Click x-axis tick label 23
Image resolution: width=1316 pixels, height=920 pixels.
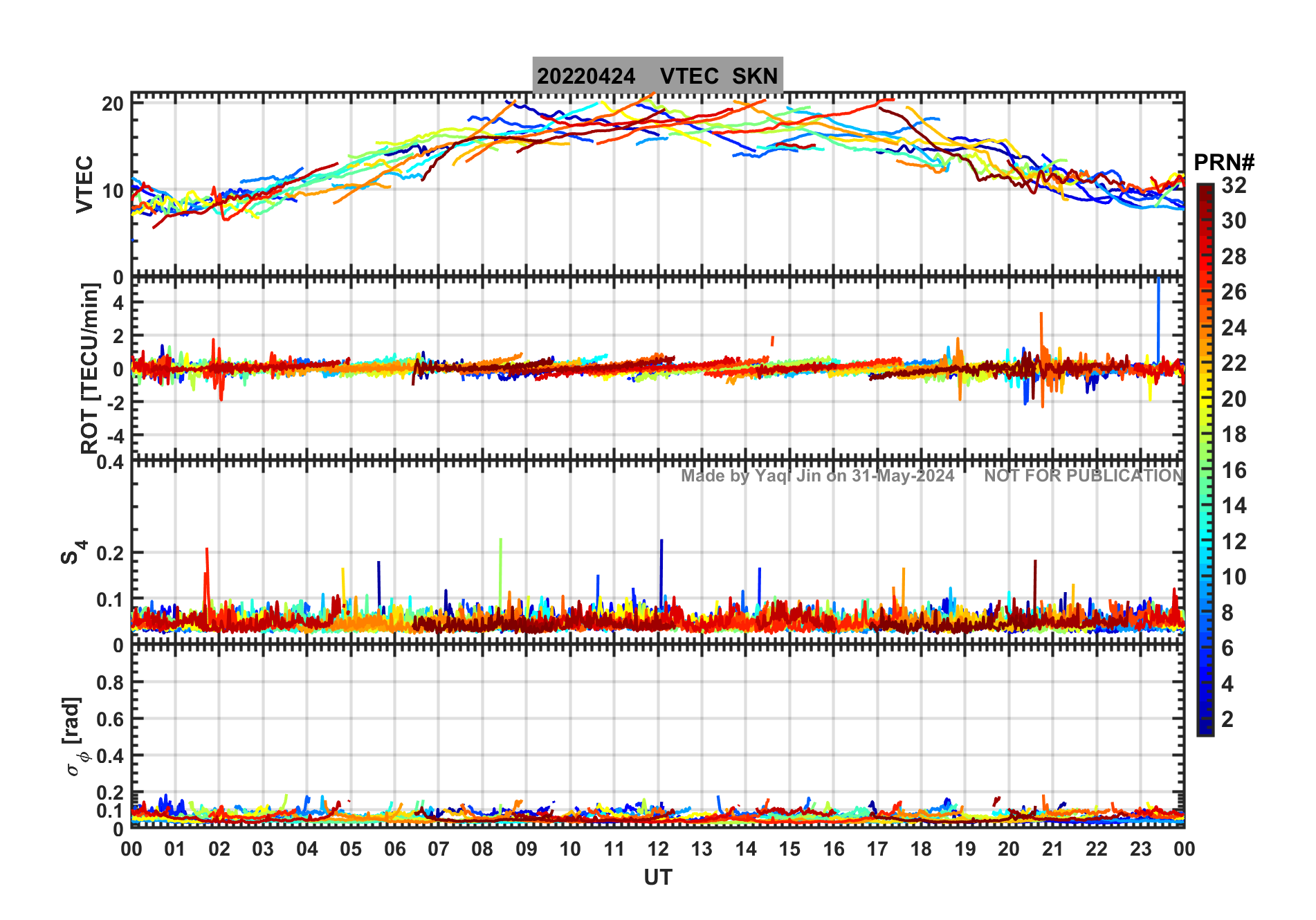click(x=1140, y=849)
